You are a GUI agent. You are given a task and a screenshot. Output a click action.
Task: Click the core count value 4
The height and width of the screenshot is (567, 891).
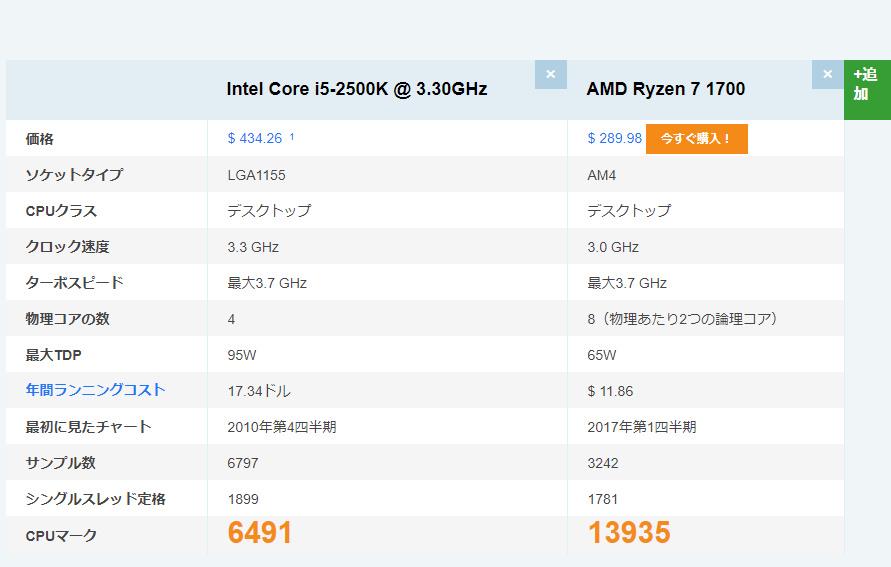[231, 319]
